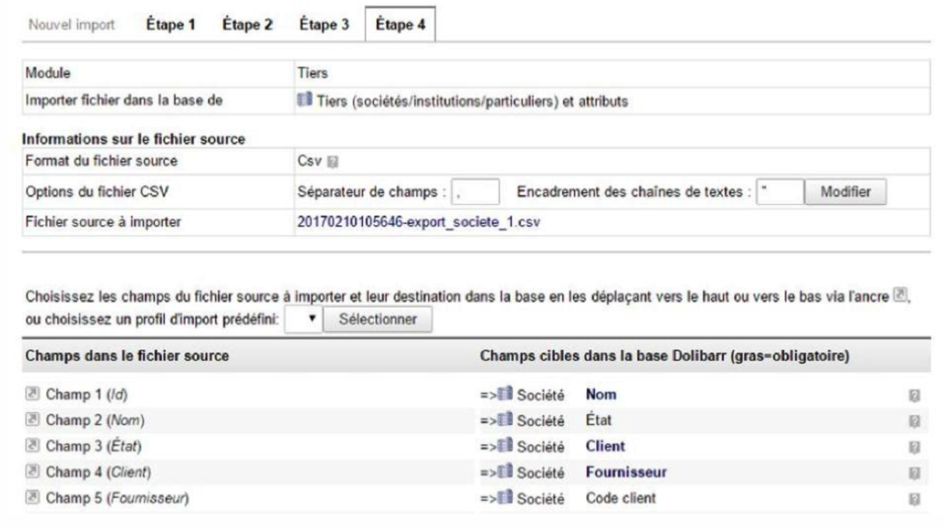
Task: Go to the Étape 3 tab
Action: point(324,25)
